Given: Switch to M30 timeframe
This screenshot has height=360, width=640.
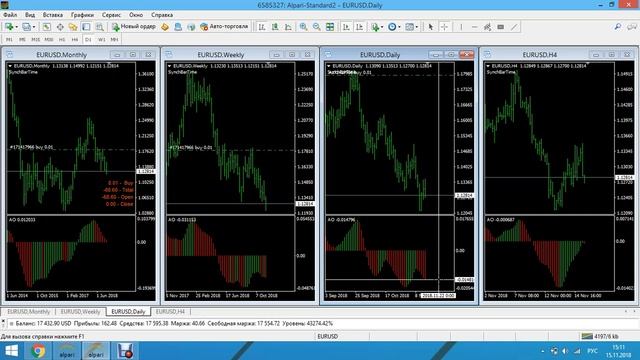Looking at the screenshot, I should coord(49,40).
